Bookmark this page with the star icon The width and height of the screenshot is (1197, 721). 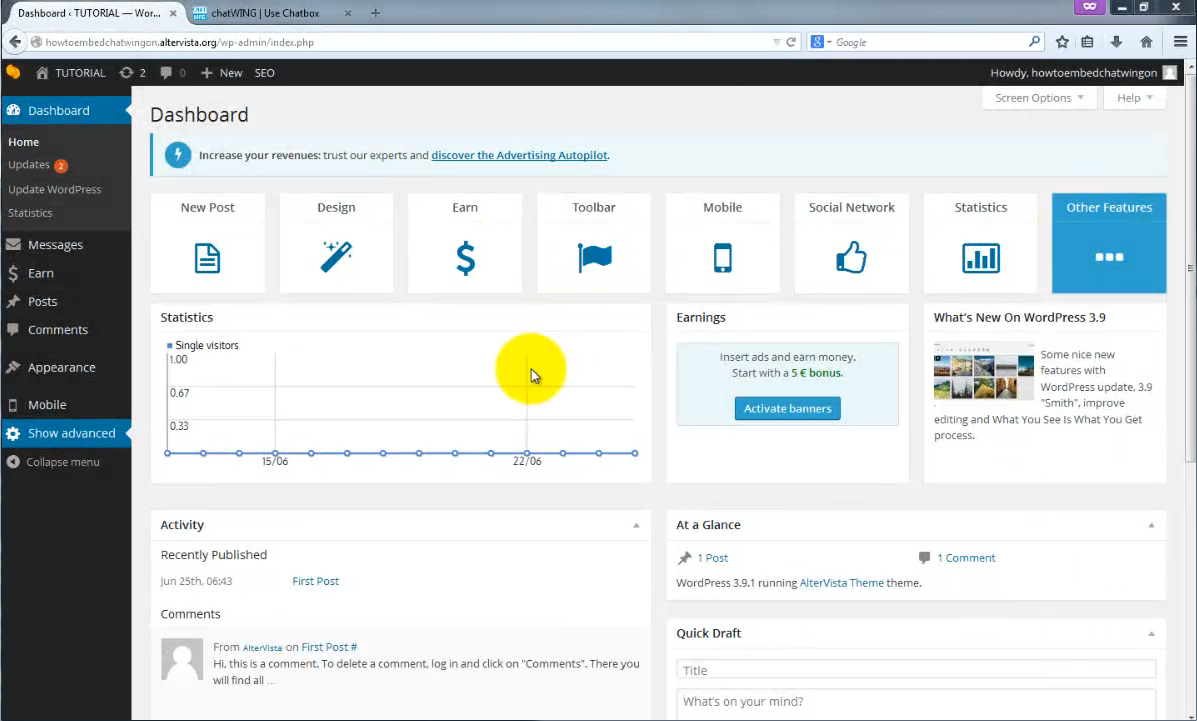pos(1062,42)
